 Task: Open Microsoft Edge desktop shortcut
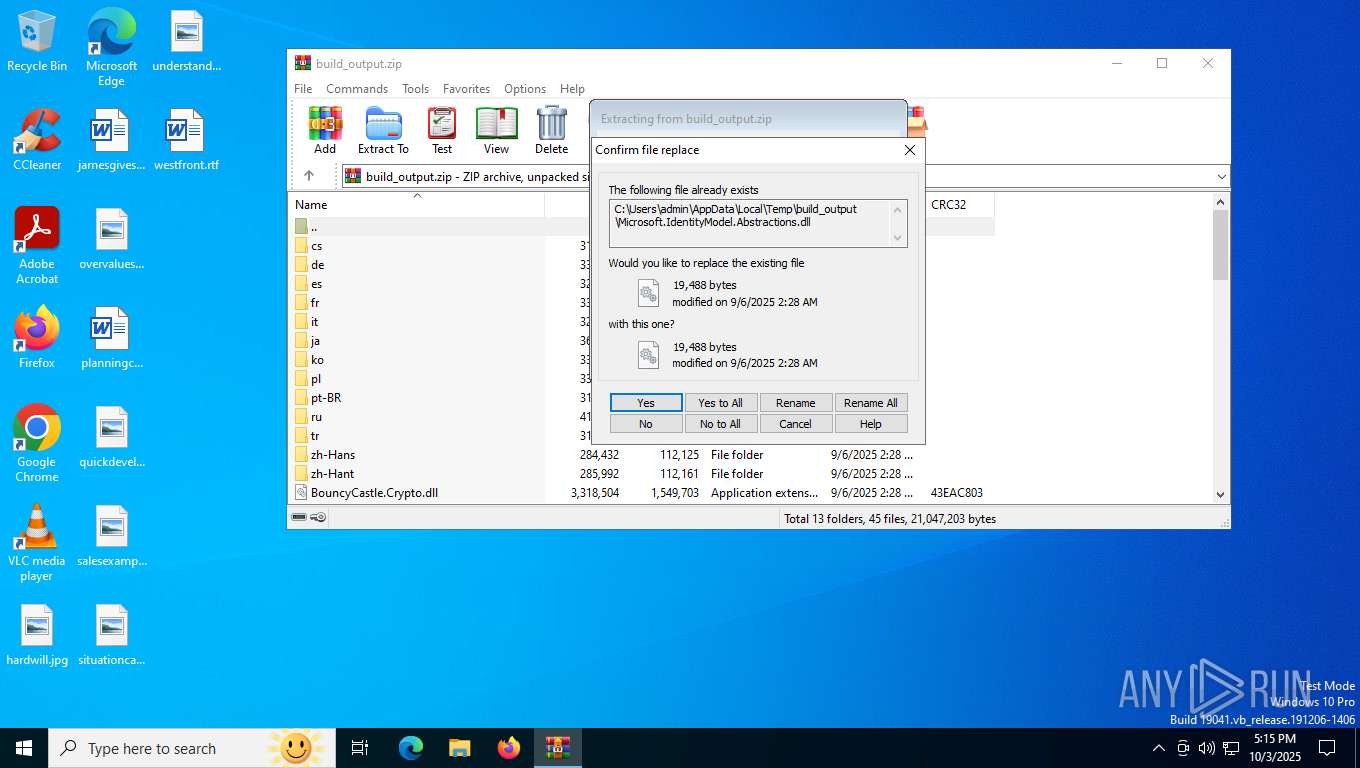111,48
